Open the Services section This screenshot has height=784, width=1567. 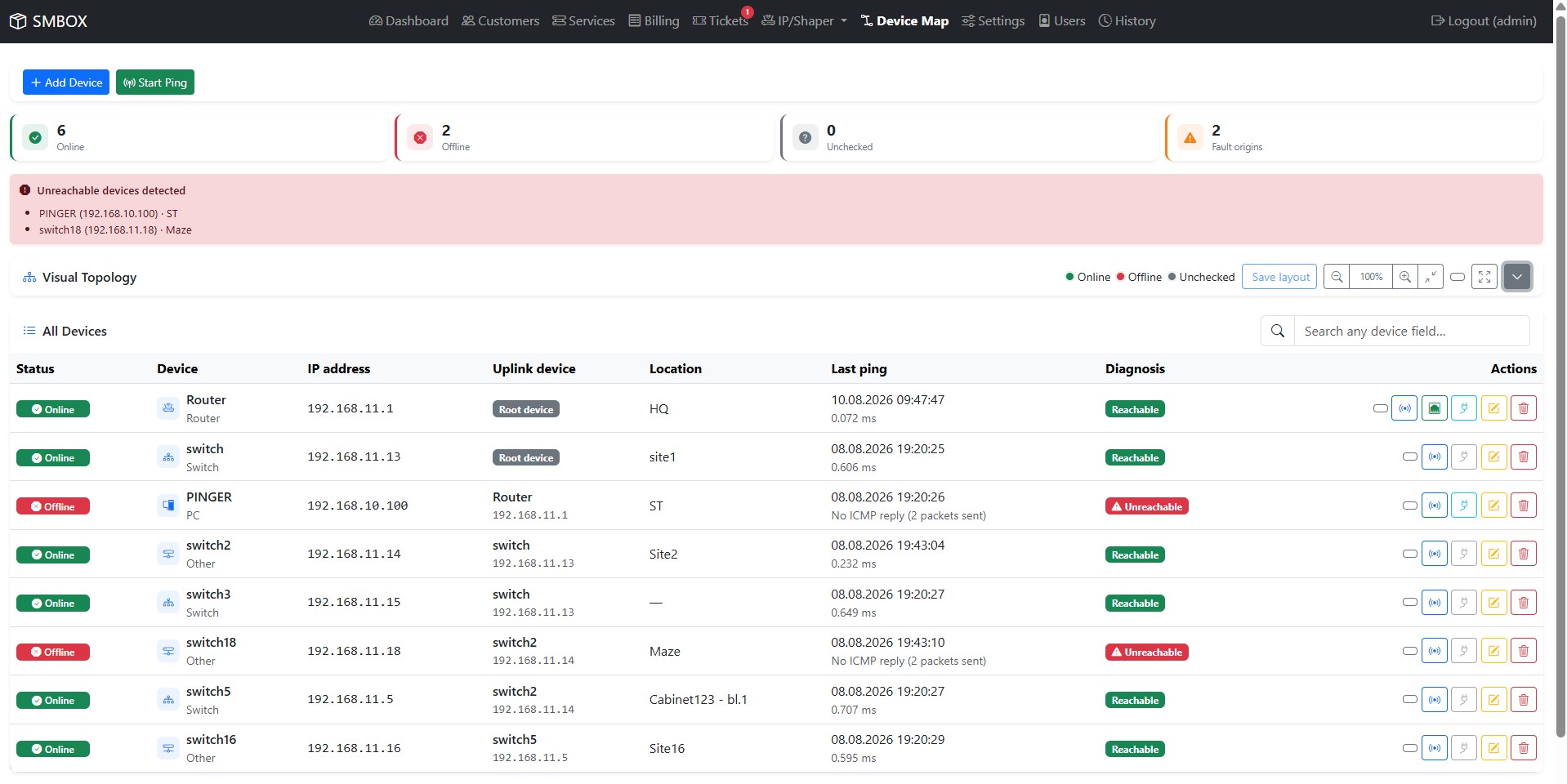(583, 21)
